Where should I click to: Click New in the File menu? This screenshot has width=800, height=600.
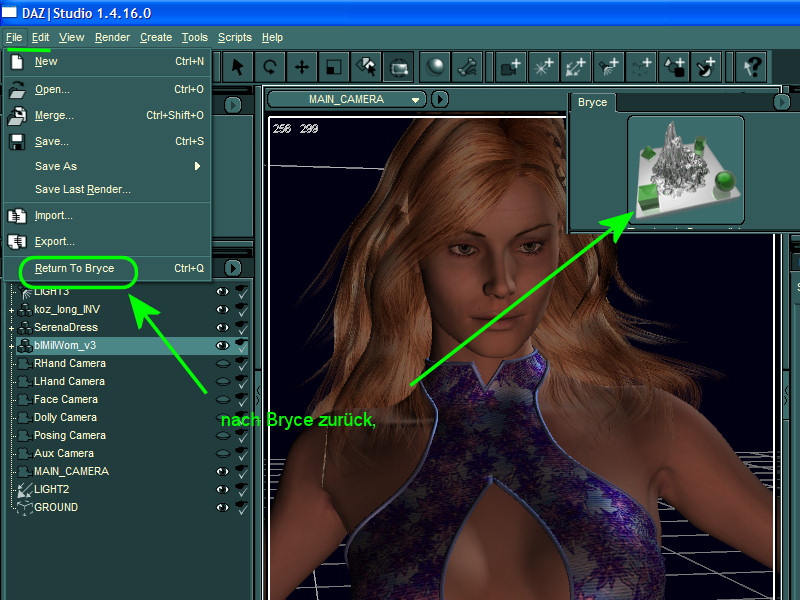click(x=107, y=62)
